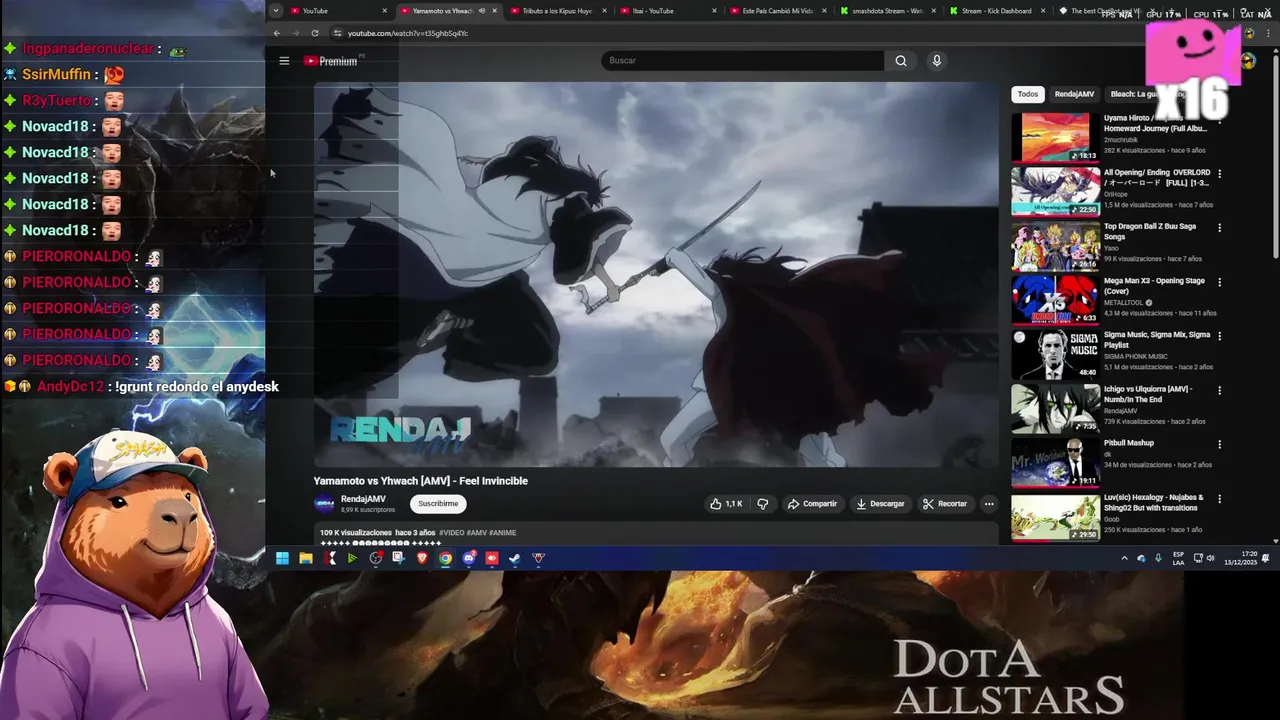Start voice search with microphone icon

pyautogui.click(x=936, y=61)
